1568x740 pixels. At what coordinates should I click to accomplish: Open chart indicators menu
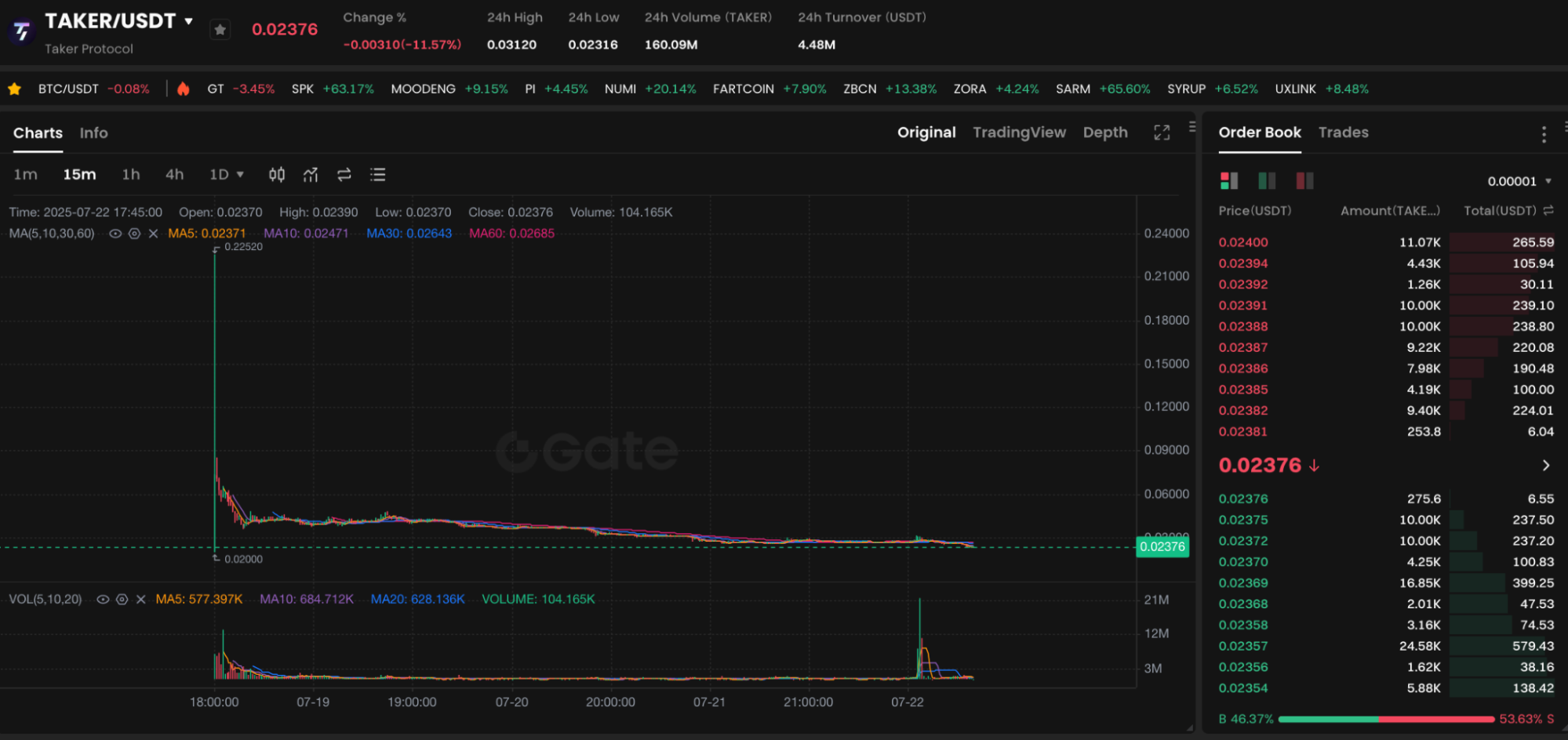click(311, 175)
